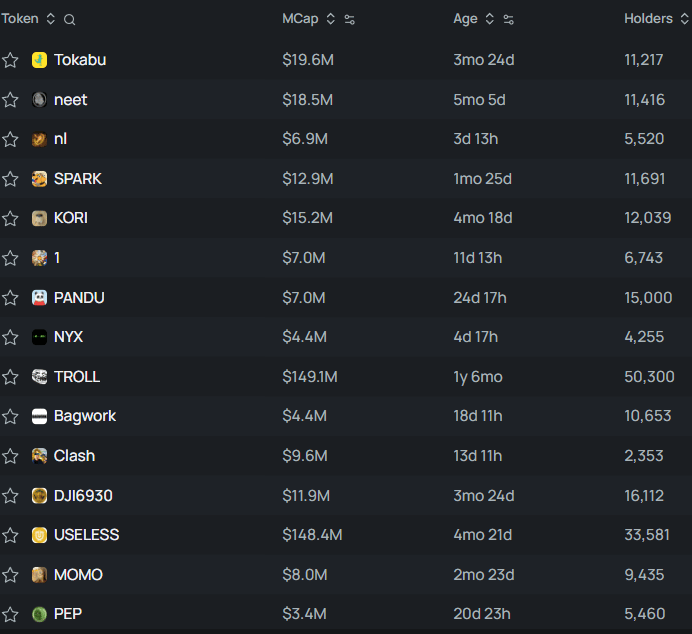
Task: Sort by Age column arrows
Action: point(489,19)
